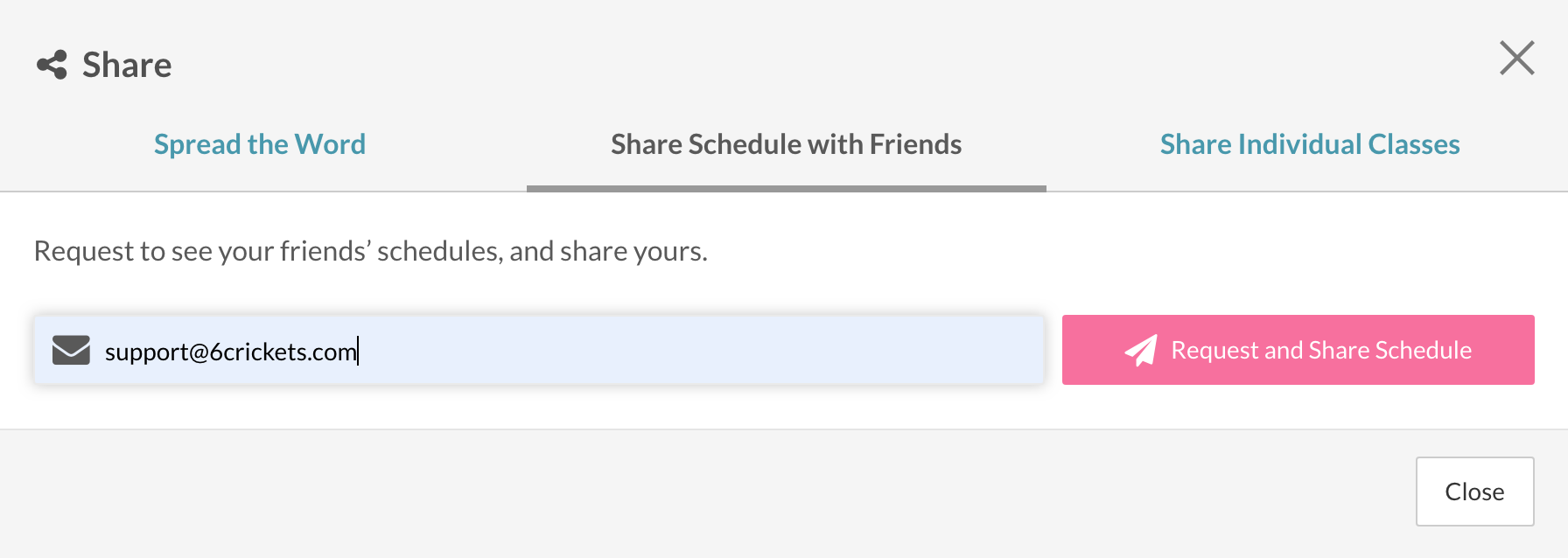Dismiss the dialog with the X icon
Image resolution: width=1568 pixels, height=558 pixels.
[x=1516, y=59]
